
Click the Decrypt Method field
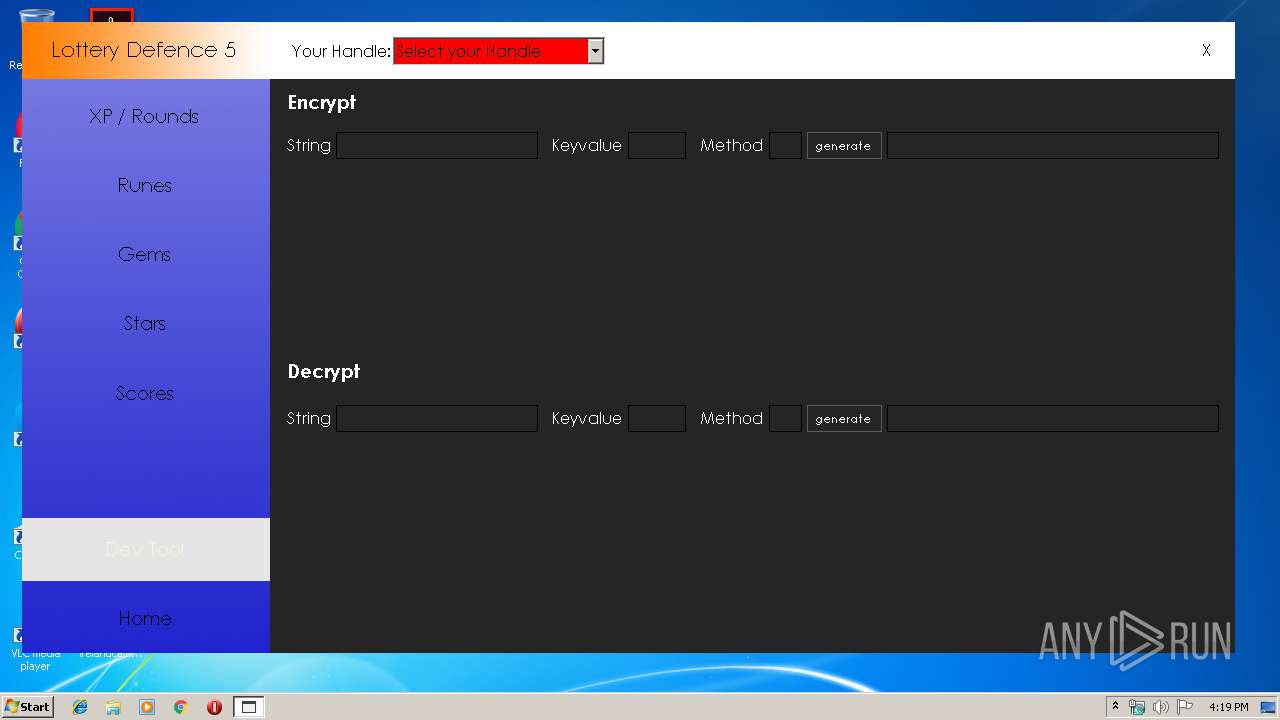[x=785, y=419]
